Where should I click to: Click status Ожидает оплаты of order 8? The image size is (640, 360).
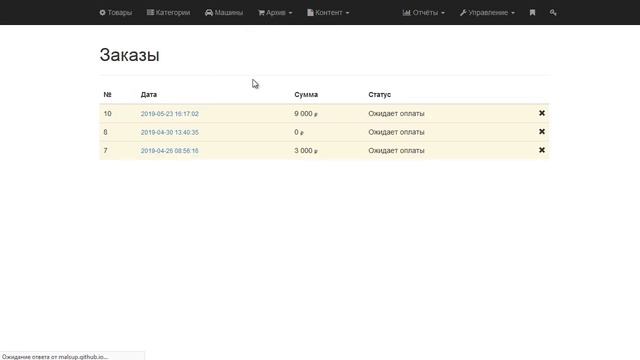click(396, 132)
